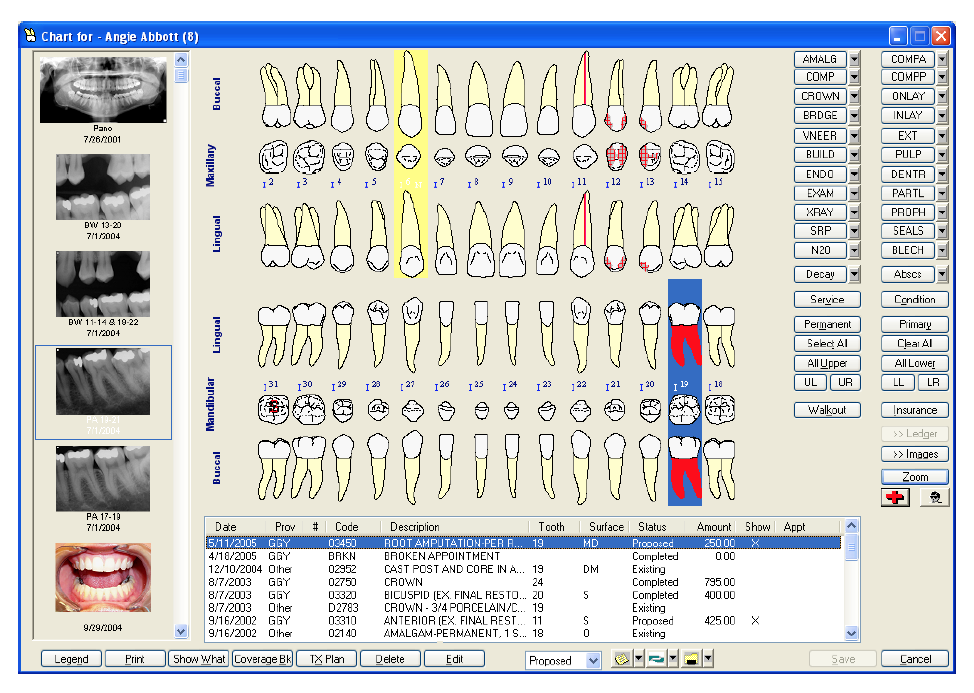Click the CROWN procedure button
Viewport: 974px width, 693px height.
(x=820, y=97)
